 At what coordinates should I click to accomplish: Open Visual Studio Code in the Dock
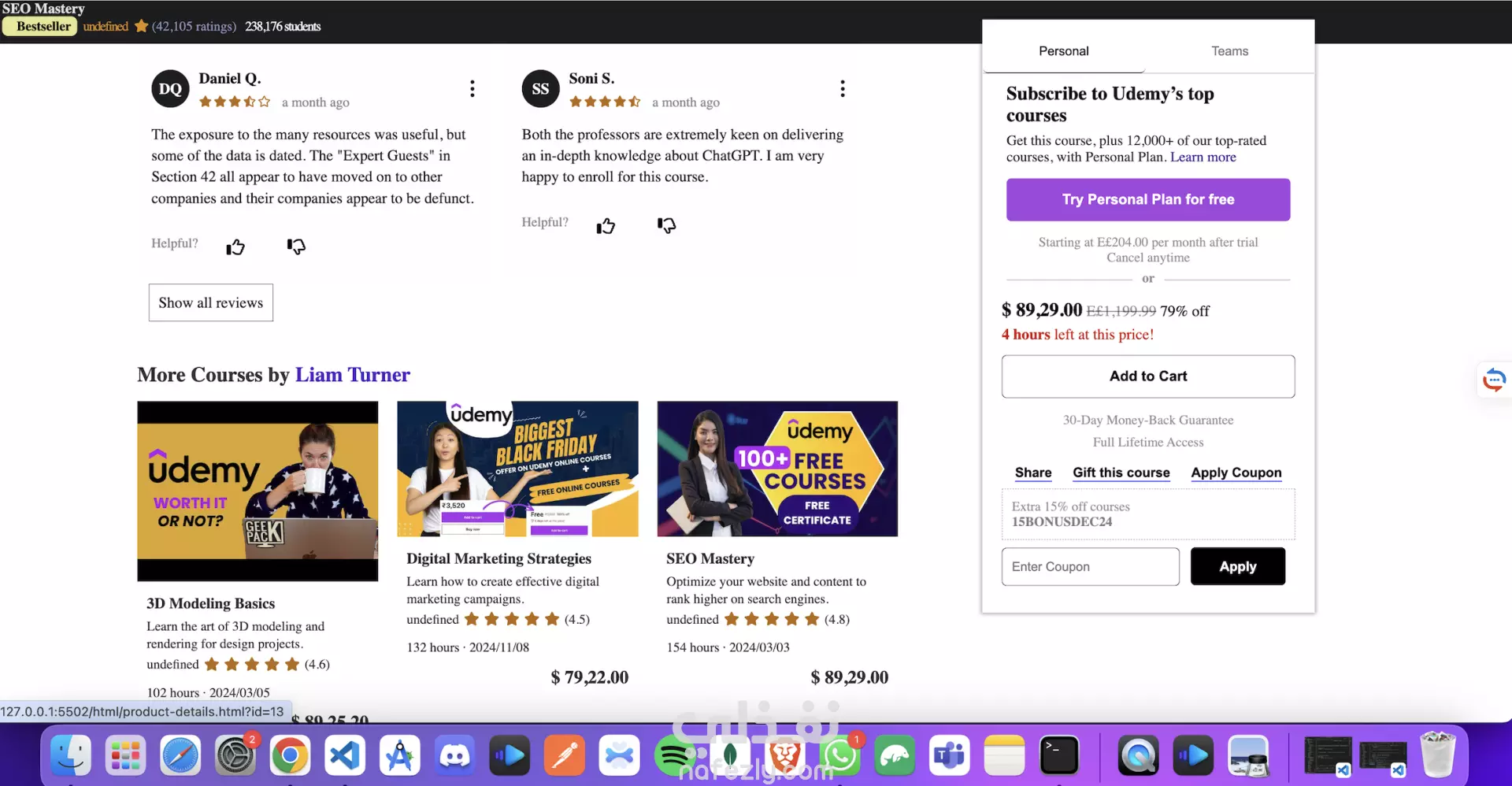point(345,755)
